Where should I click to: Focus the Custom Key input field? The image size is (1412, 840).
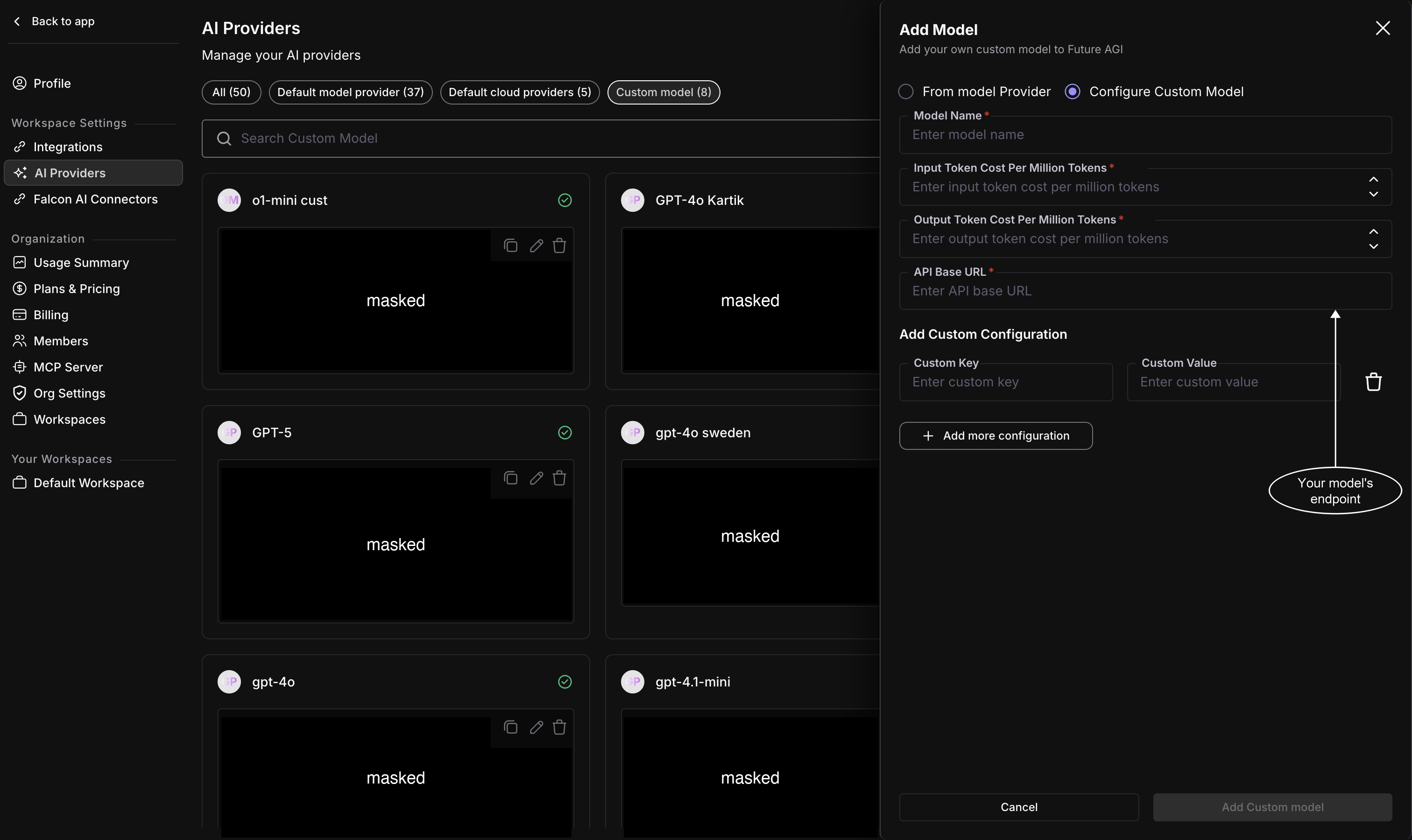click(1005, 382)
